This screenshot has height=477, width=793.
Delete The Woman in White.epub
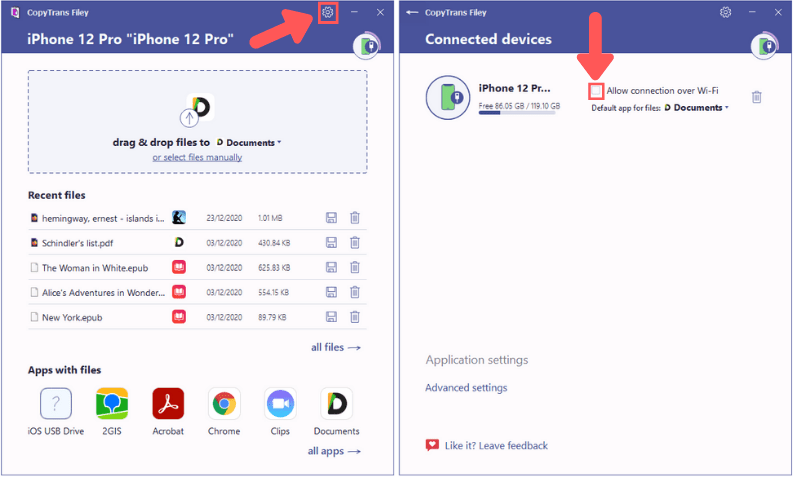pyautogui.click(x=355, y=267)
